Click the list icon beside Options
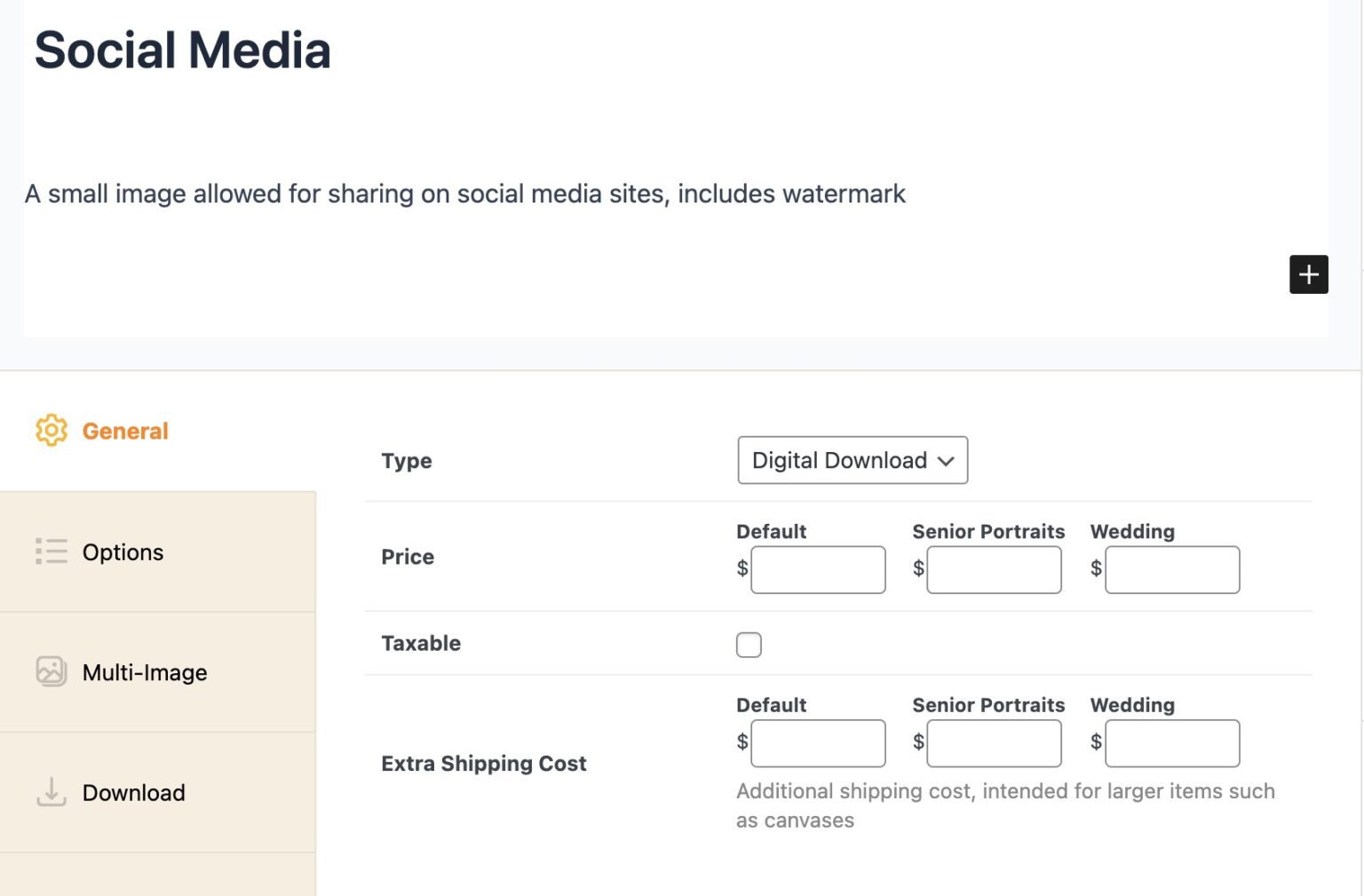Viewport: 1364px width, 896px height. (x=51, y=551)
